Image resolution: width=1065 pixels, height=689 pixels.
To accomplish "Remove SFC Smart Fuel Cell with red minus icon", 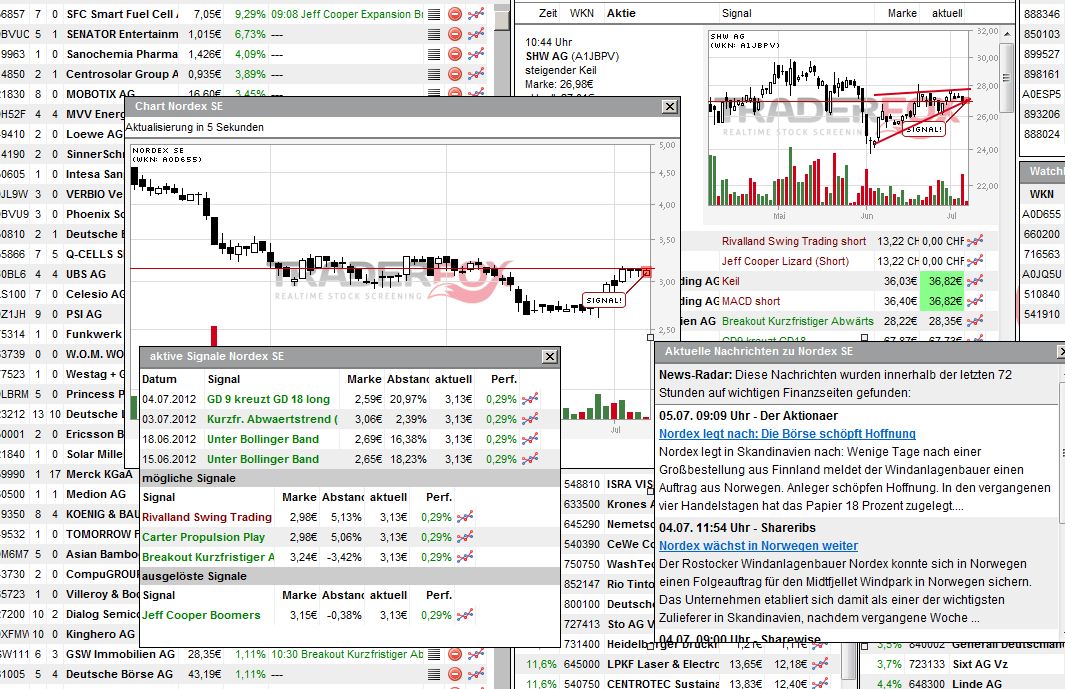I will point(454,14).
